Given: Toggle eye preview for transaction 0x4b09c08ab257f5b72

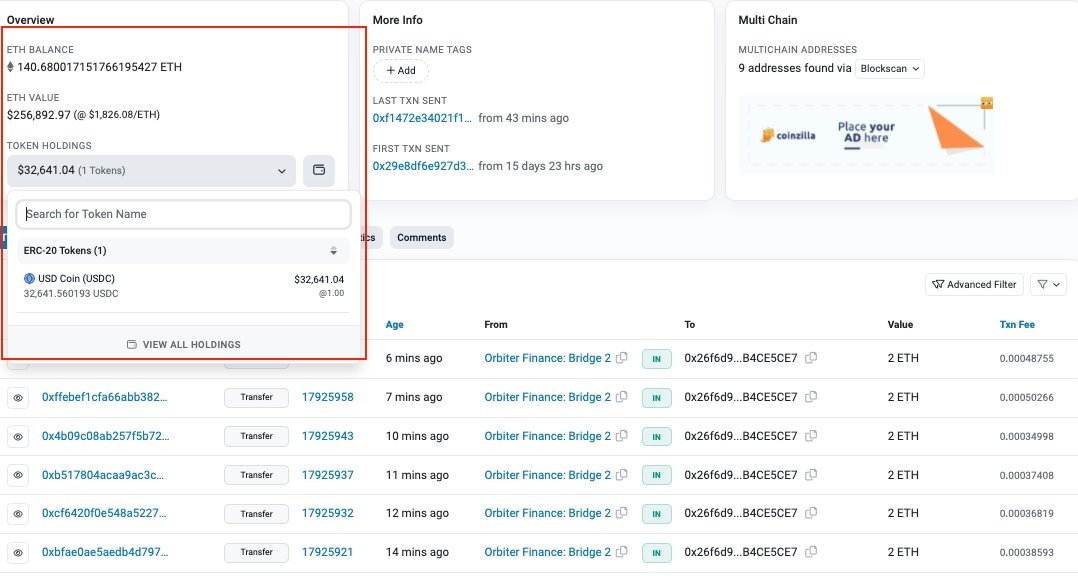Looking at the screenshot, I should point(18,436).
